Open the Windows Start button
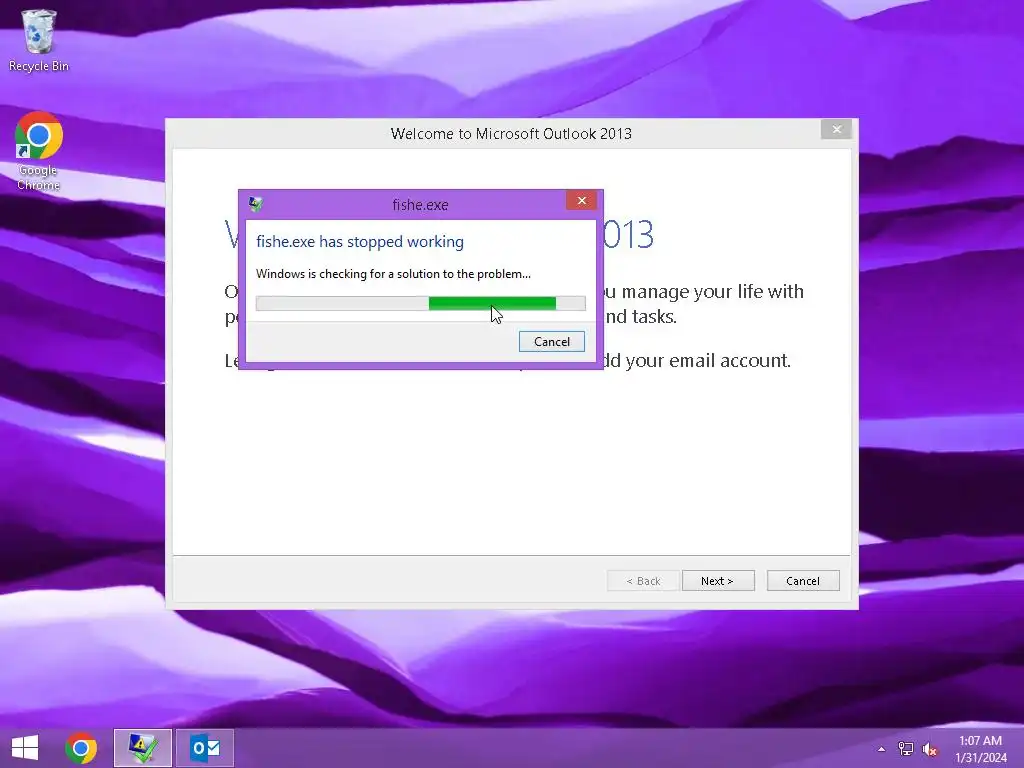The width and height of the screenshot is (1024, 768). (25, 748)
